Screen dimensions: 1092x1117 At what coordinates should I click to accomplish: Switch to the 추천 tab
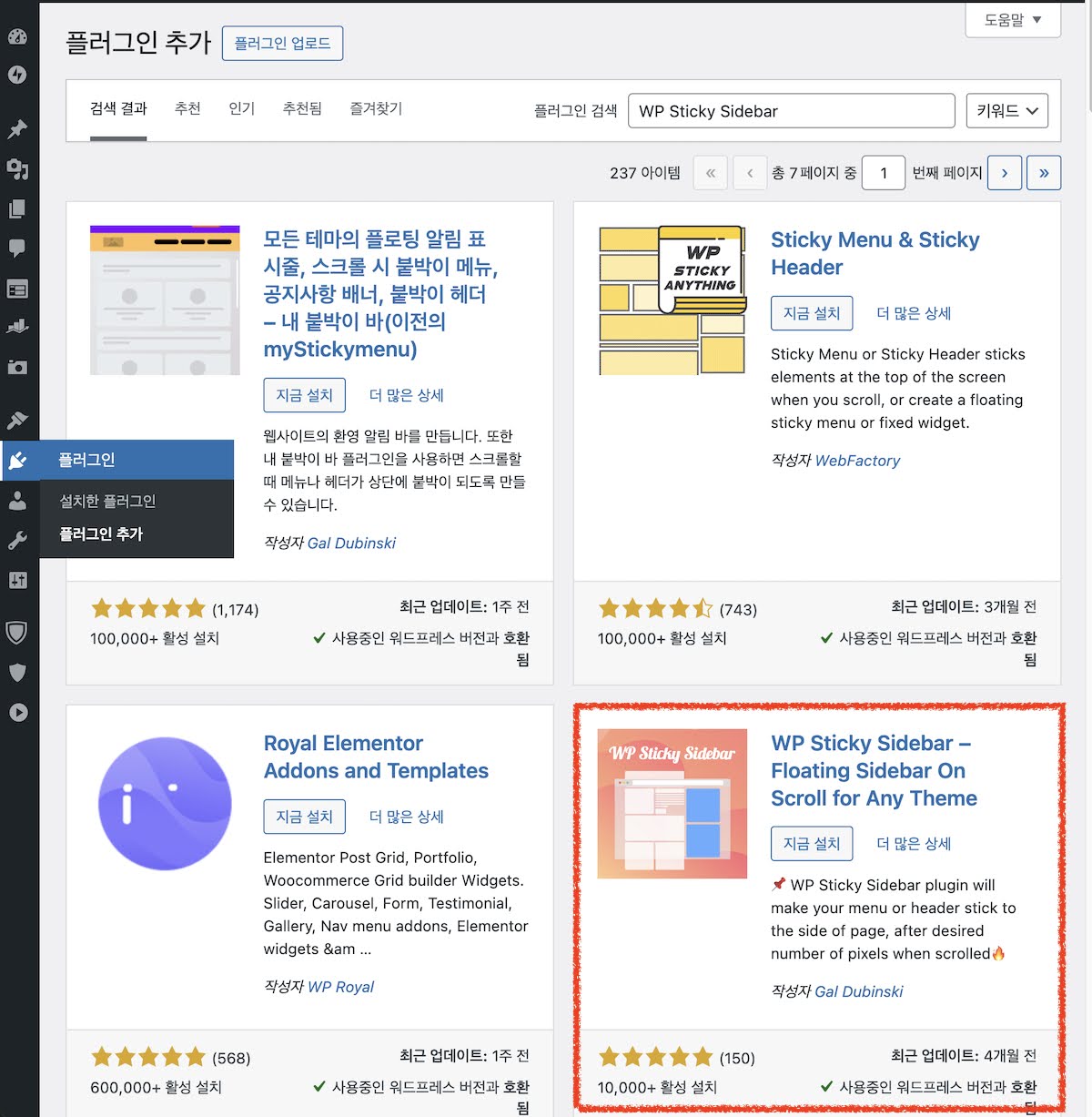tap(187, 108)
